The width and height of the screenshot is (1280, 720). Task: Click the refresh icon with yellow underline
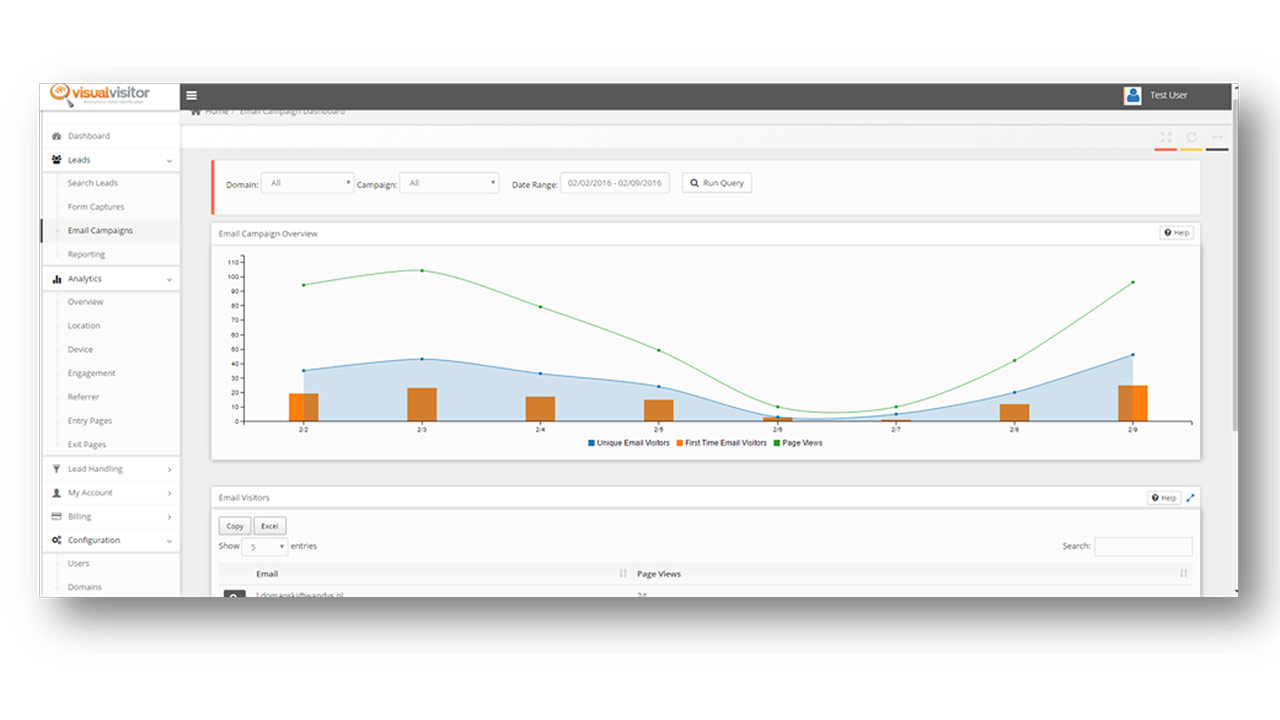point(1191,137)
